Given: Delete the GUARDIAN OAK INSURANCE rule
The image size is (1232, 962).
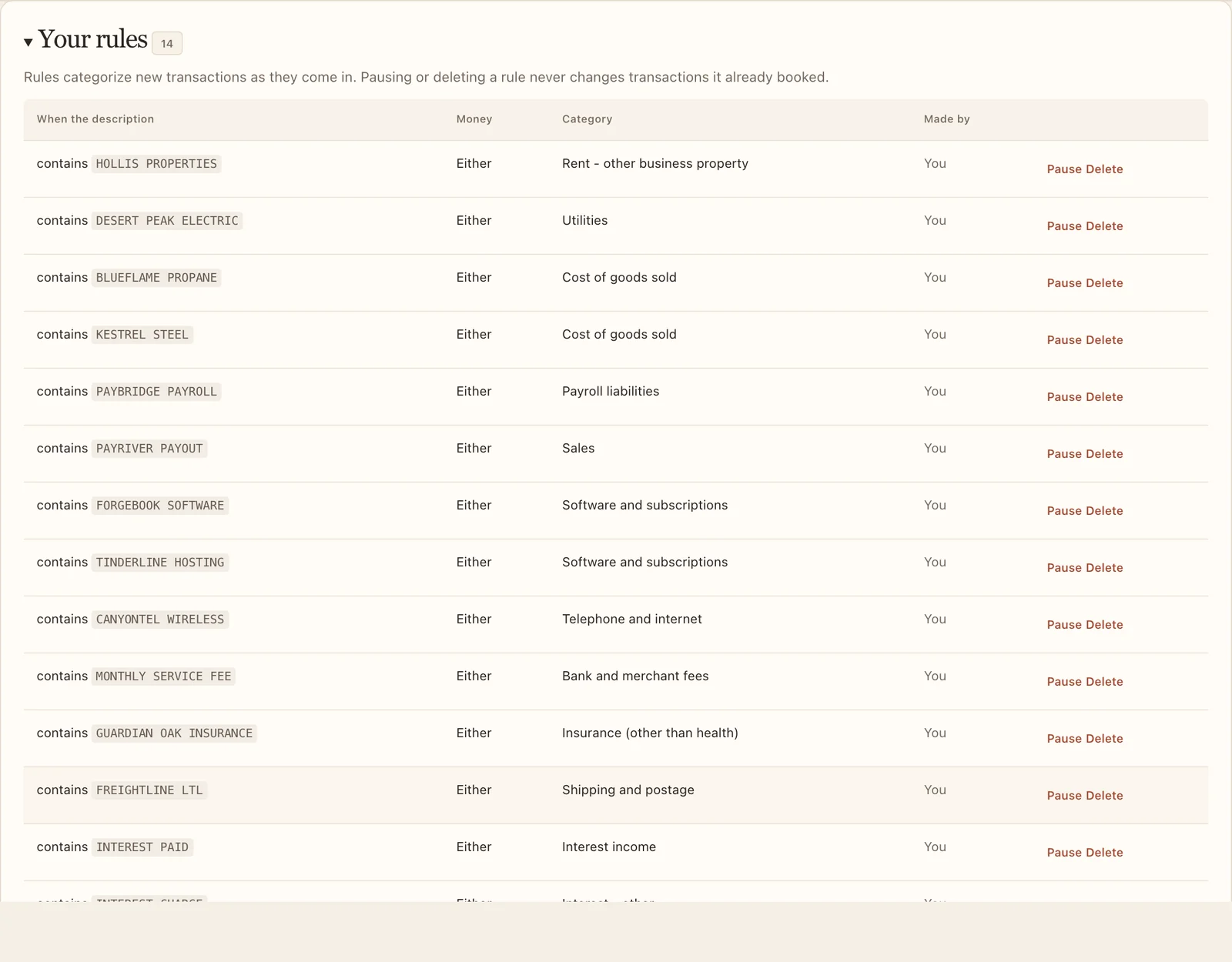Looking at the screenshot, I should click(x=1104, y=739).
